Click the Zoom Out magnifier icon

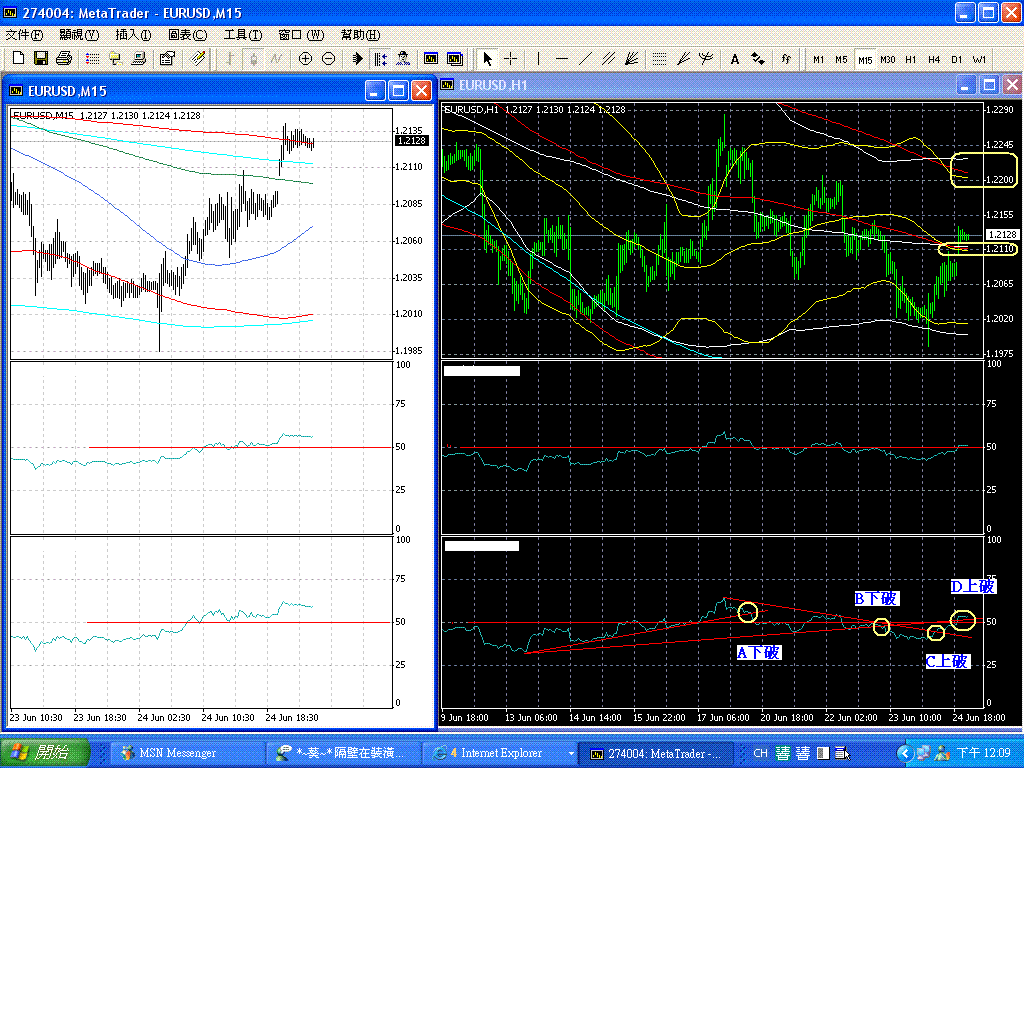tap(328, 58)
